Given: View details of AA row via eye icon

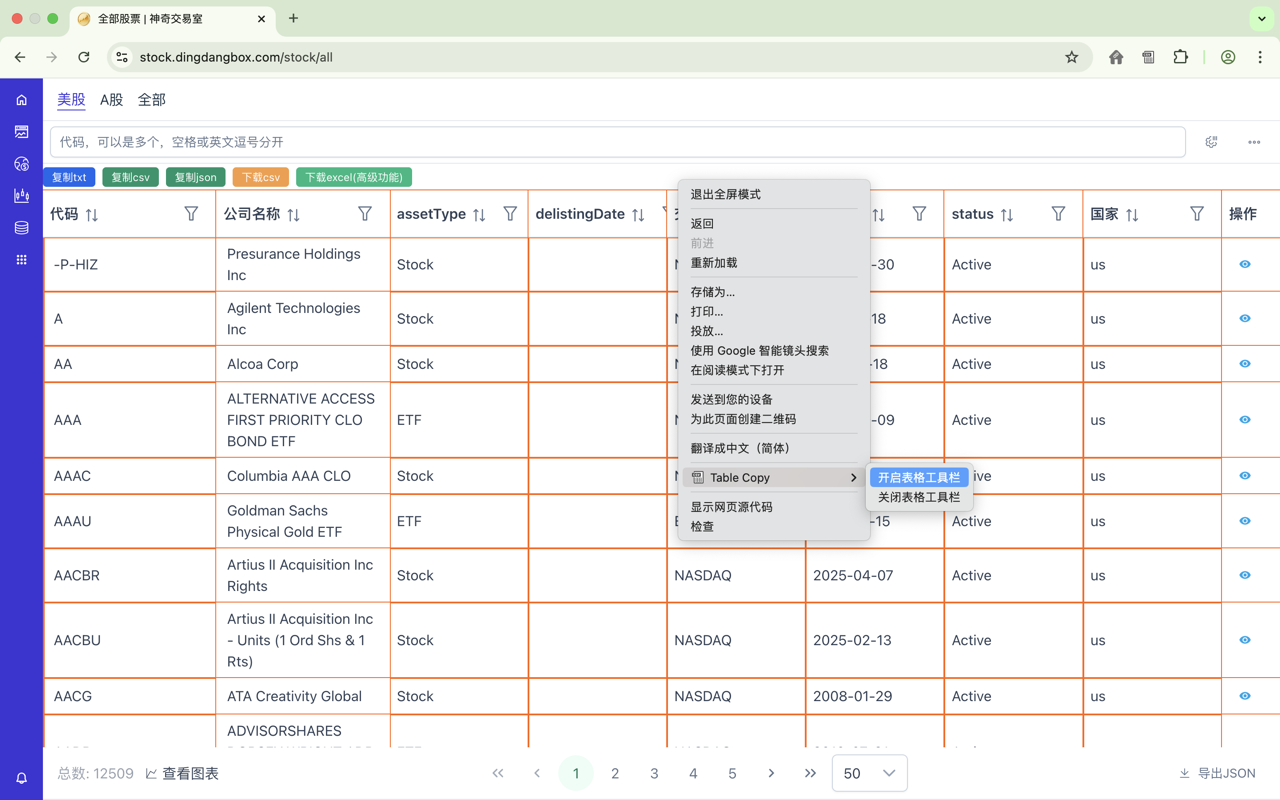Looking at the screenshot, I should (x=1243, y=364).
